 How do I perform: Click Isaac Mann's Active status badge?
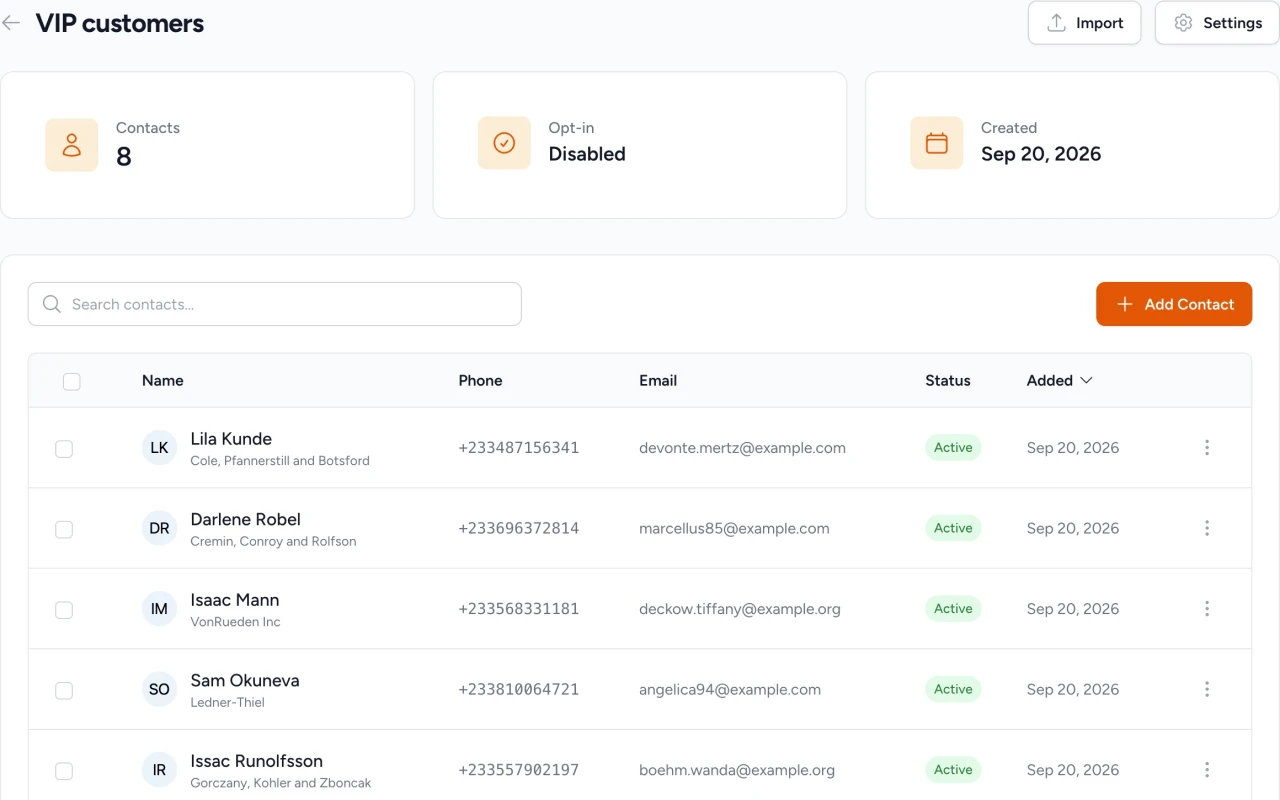click(x=953, y=609)
